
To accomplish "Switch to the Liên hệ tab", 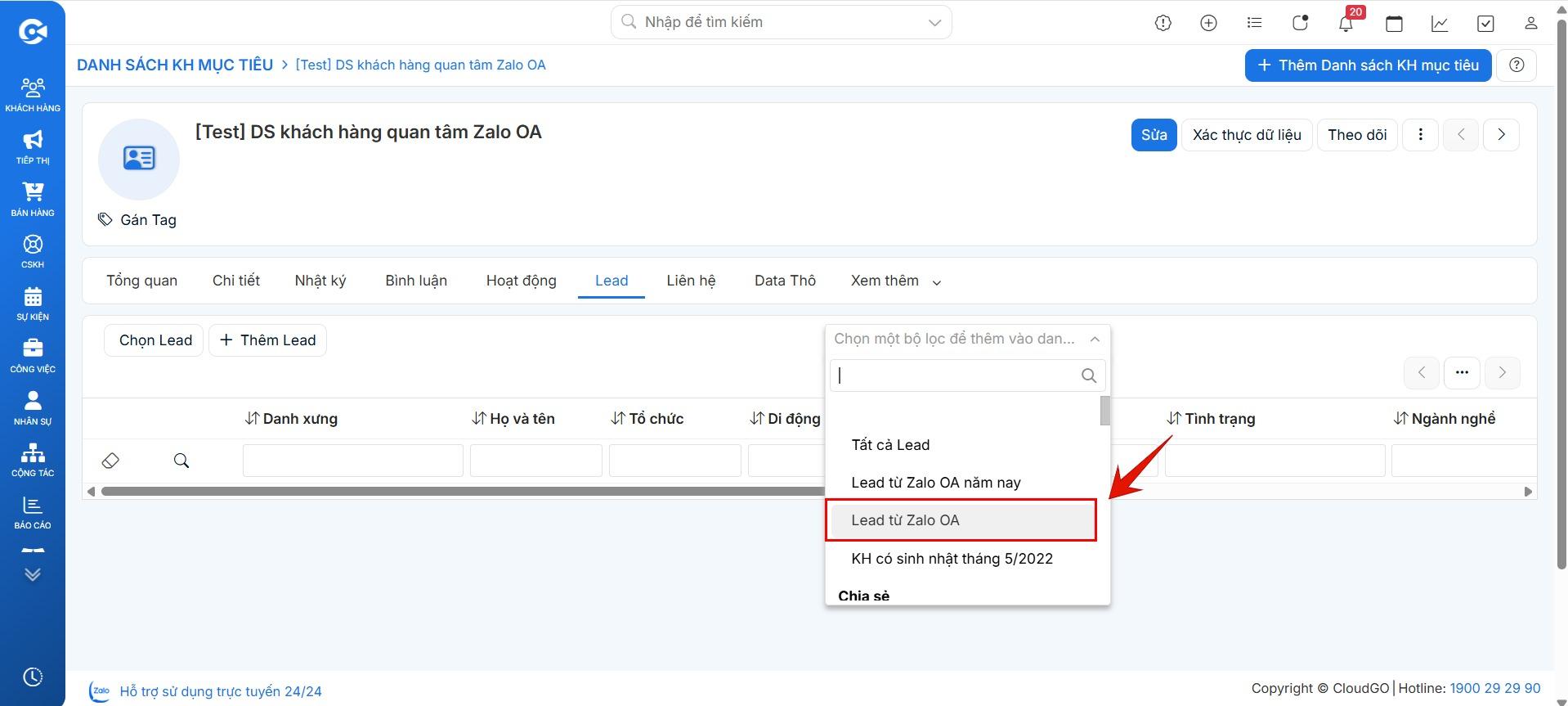I will [x=691, y=281].
